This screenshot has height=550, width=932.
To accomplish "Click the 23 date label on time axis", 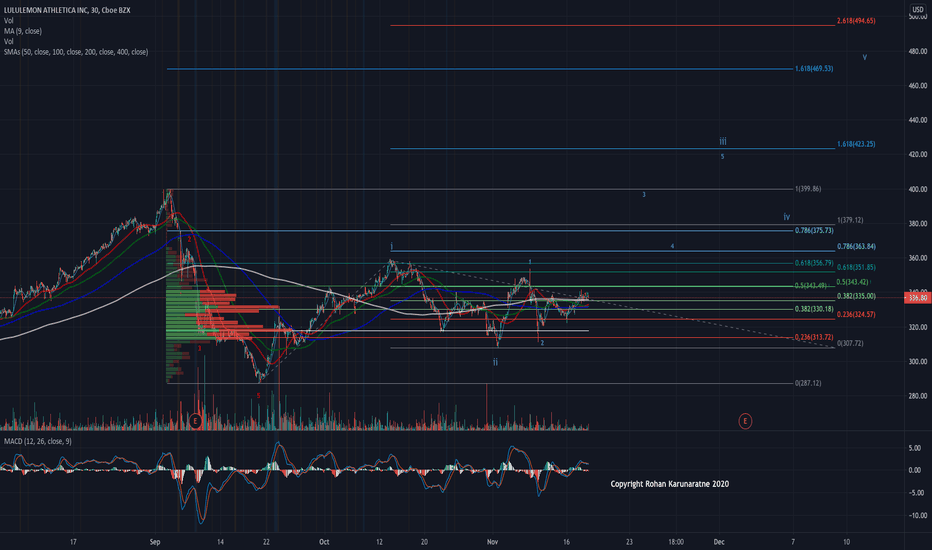I will pos(629,542).
